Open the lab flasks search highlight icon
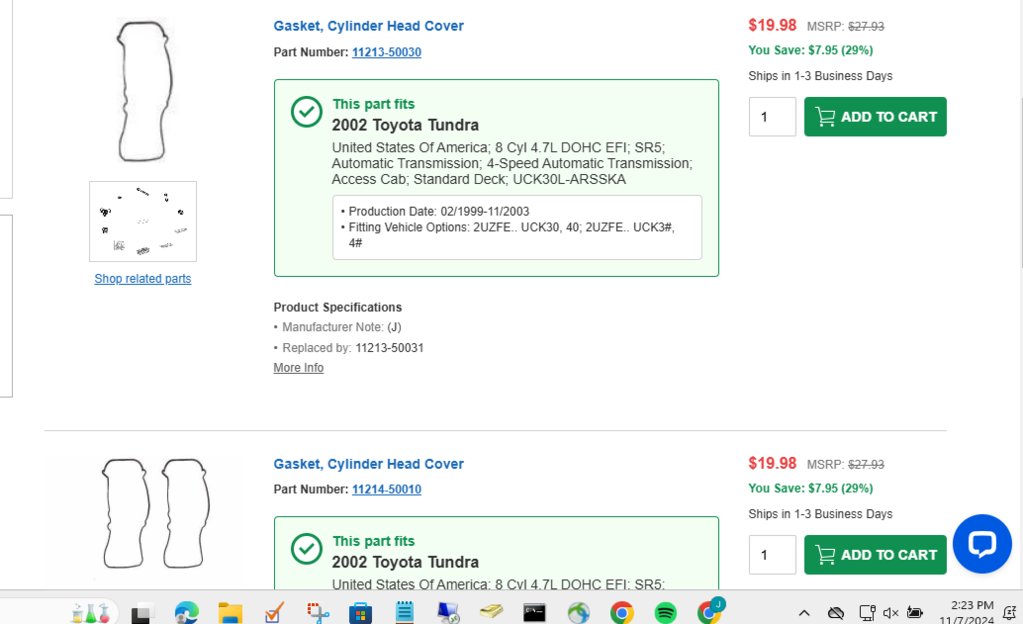The image size is (1023, 624). pyautogui.click(x=91, y=612)
